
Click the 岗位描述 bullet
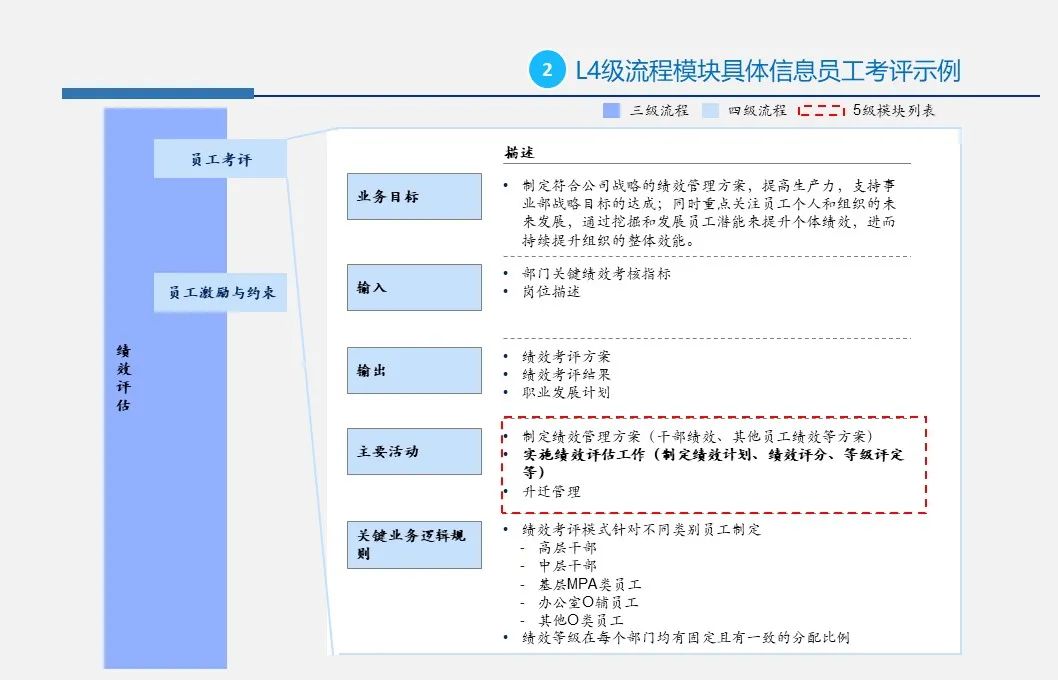click(551, 291)
